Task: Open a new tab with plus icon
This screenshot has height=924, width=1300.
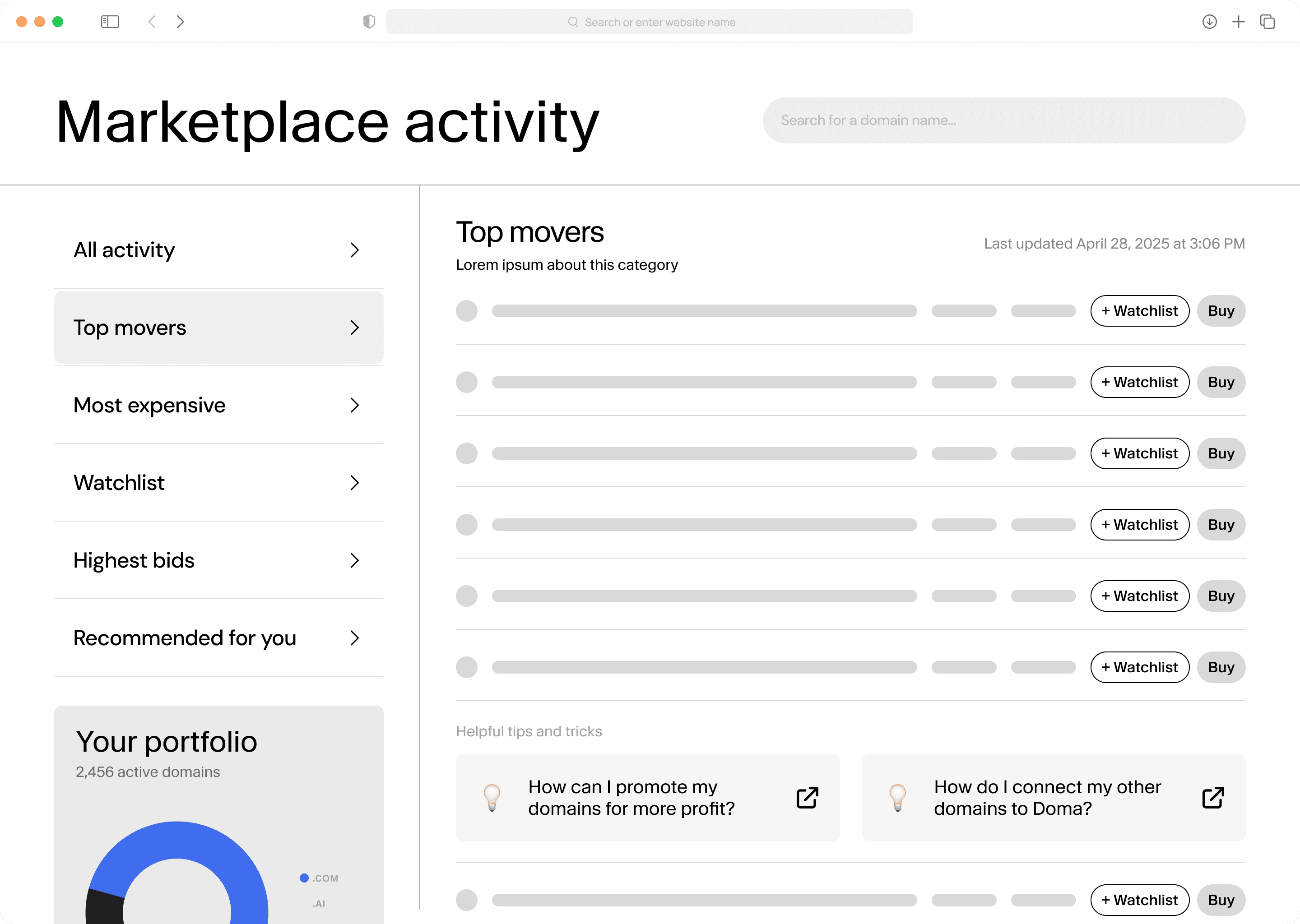Action: pyautogui.click(x=1238, y=22)
